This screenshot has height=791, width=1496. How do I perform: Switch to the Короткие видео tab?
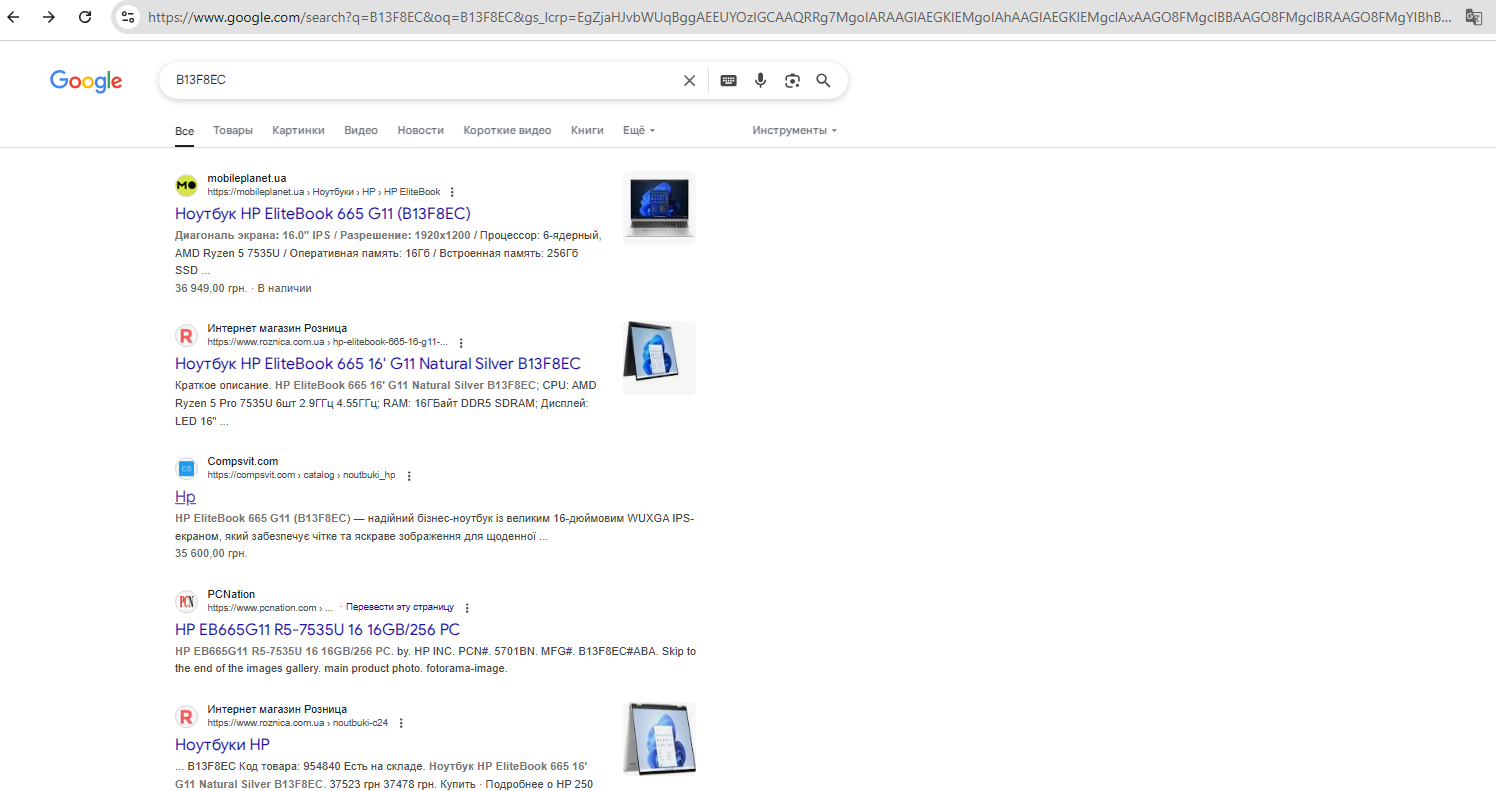(507, 131)
